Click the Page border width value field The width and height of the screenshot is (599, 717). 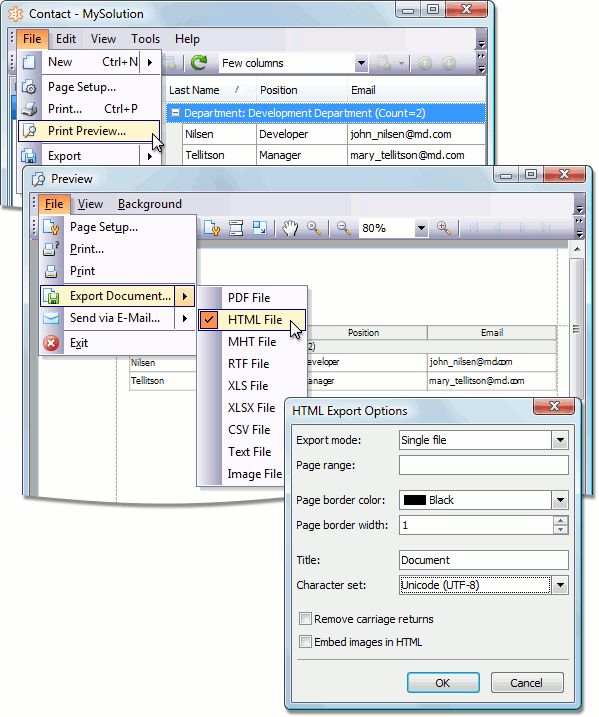tap(476, 525)
